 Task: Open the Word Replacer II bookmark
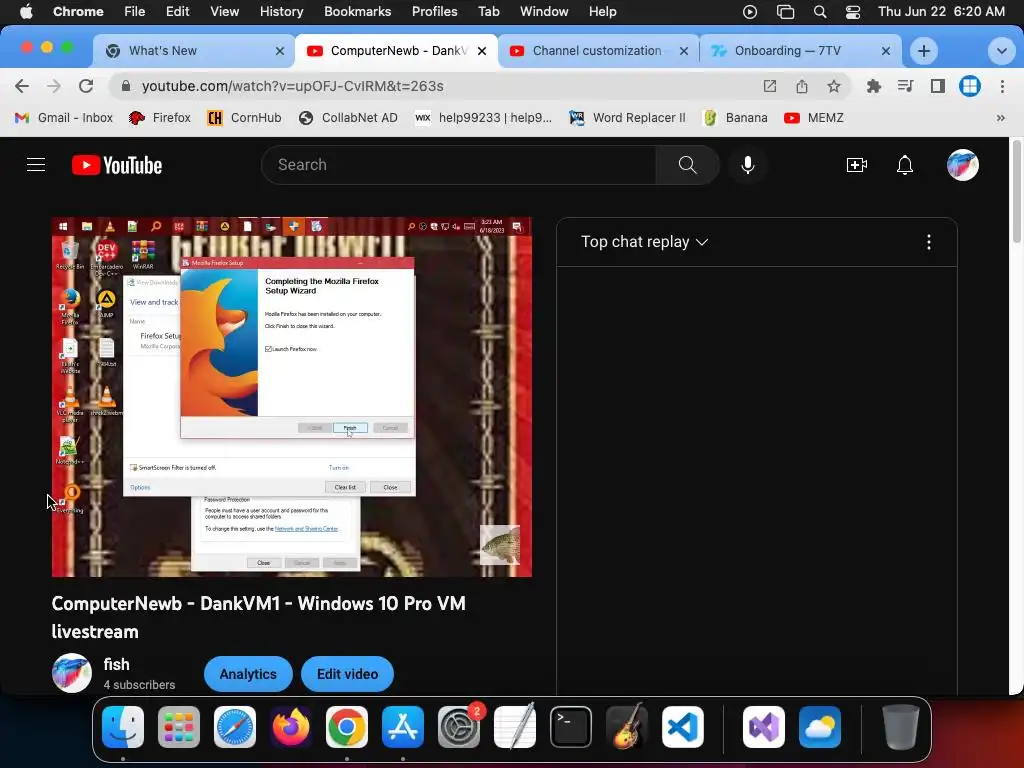[x=627, y=118]
